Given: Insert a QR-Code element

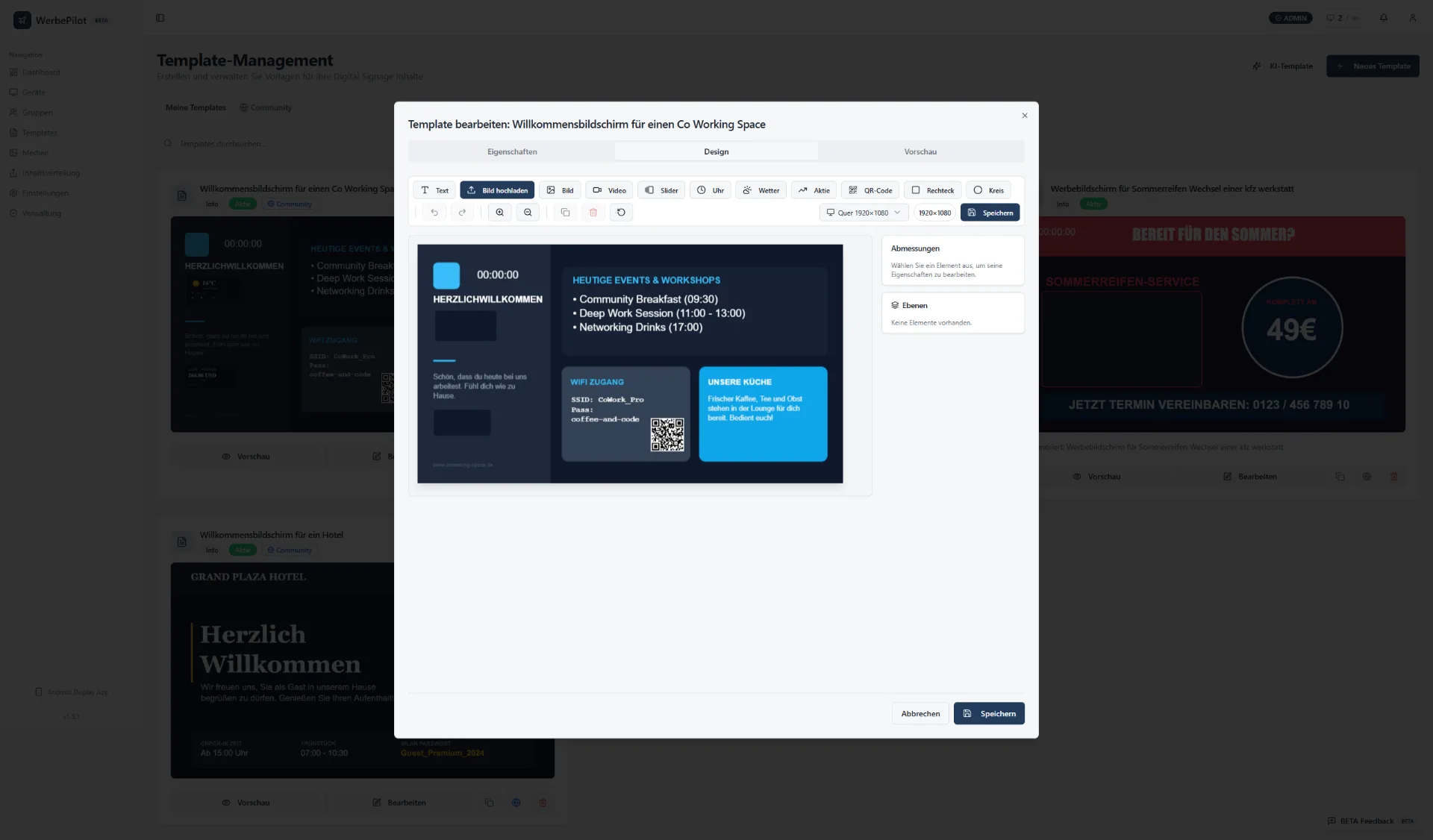Looking at the screenshot, I should (x=870, y=190).
